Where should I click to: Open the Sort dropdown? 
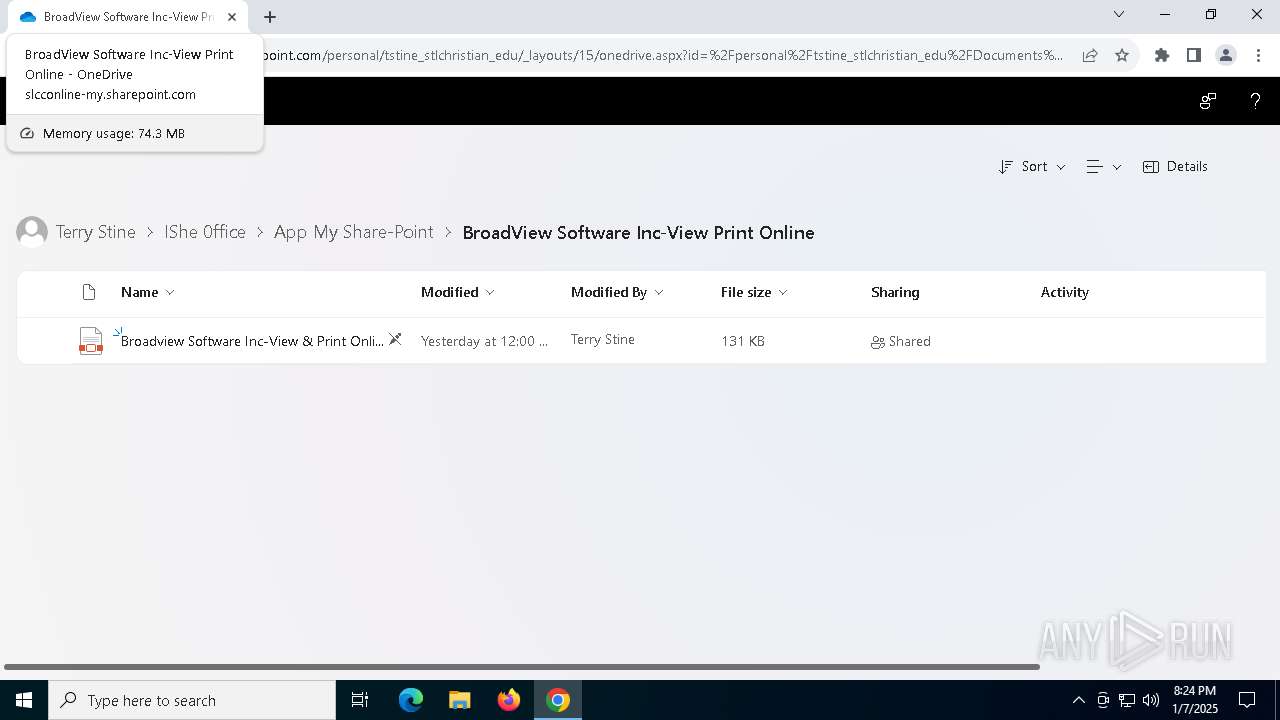(1032, 167)
